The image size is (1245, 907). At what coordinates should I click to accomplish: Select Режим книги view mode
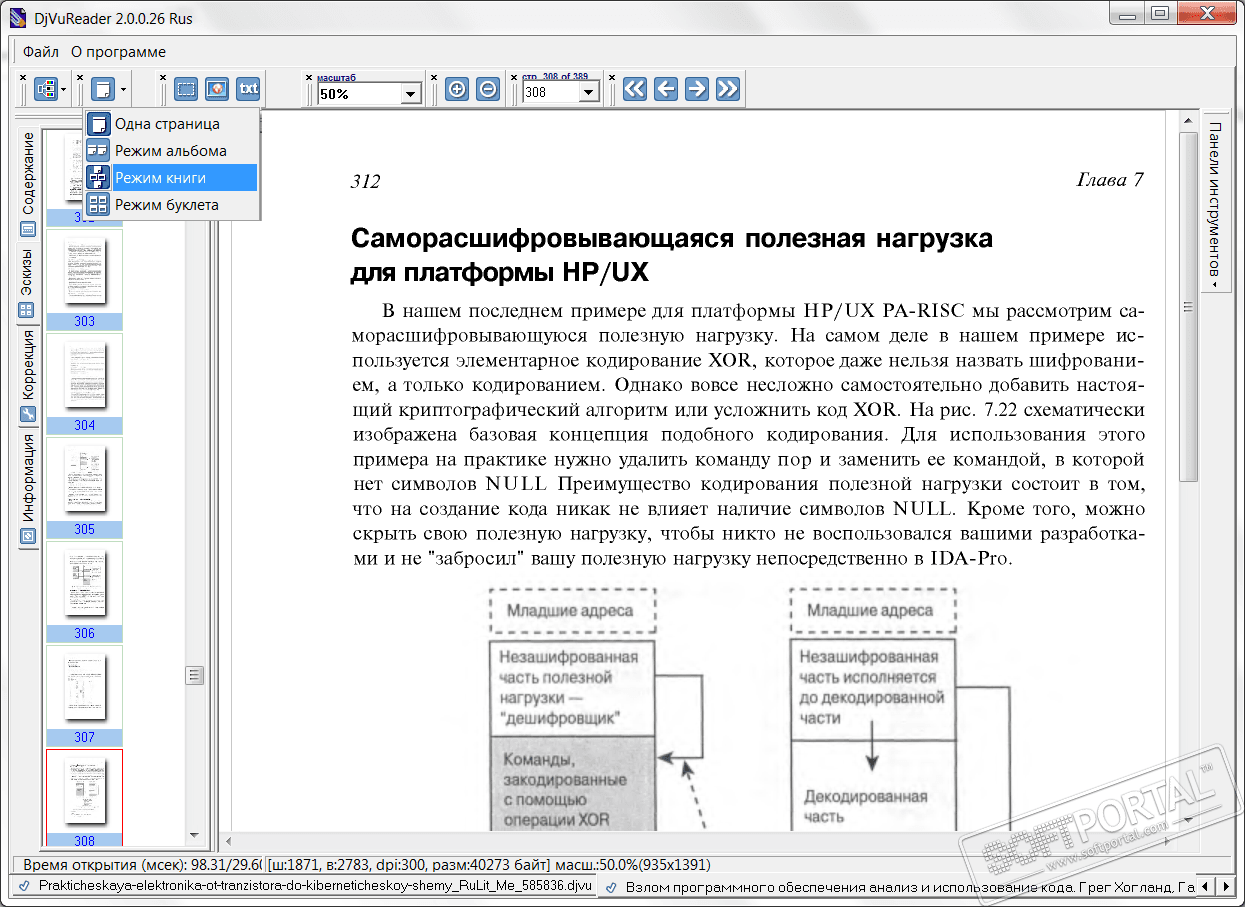(171, 178)
